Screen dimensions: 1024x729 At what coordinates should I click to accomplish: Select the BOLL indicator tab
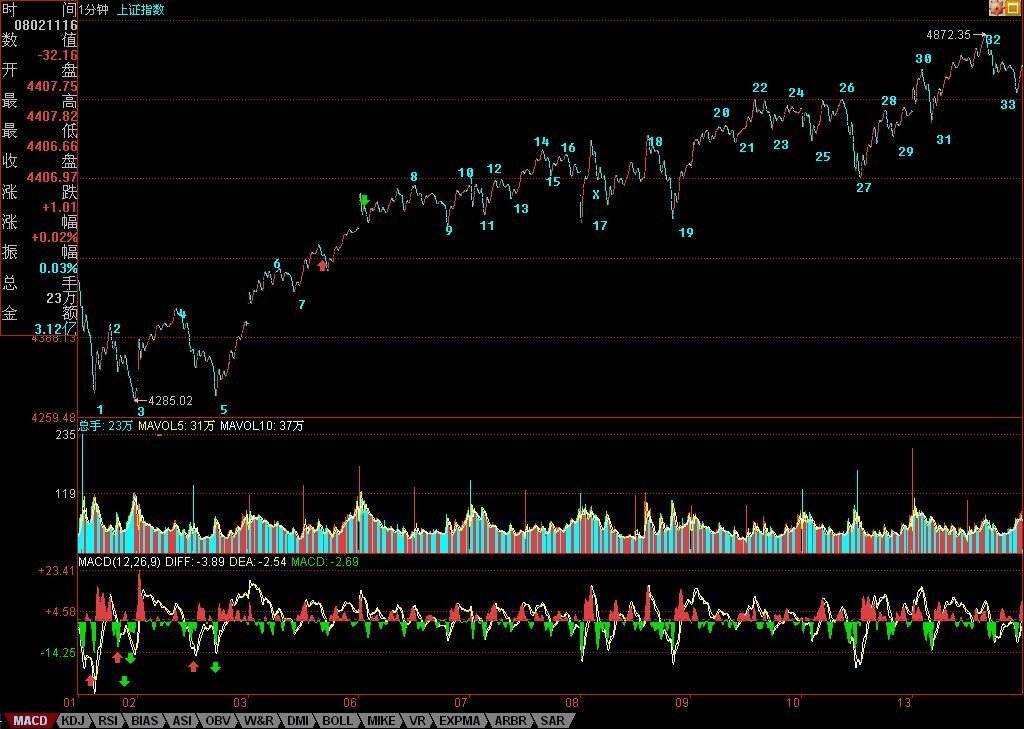pyautogui.click(x=337, y=720)
